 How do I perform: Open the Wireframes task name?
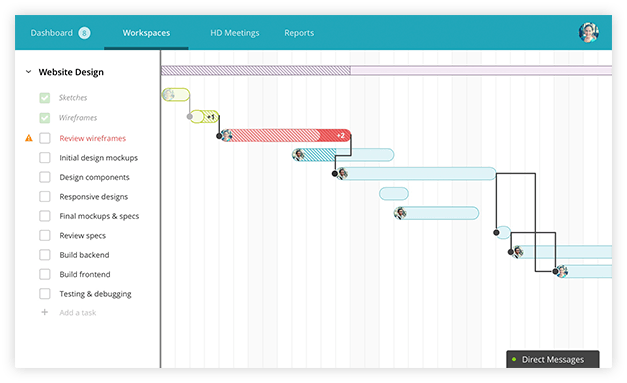pos(78,118)
